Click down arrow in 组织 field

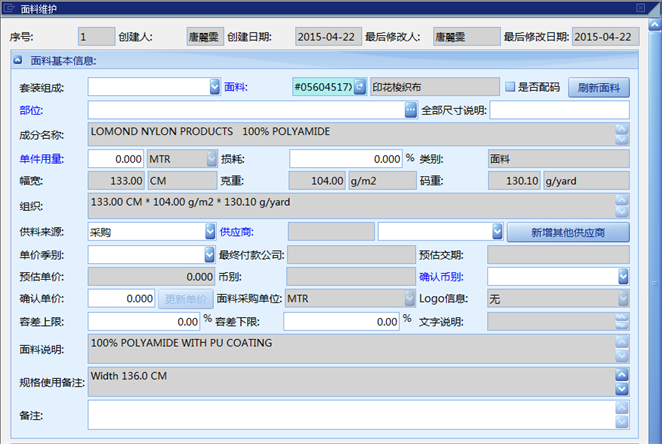(622, 212)
